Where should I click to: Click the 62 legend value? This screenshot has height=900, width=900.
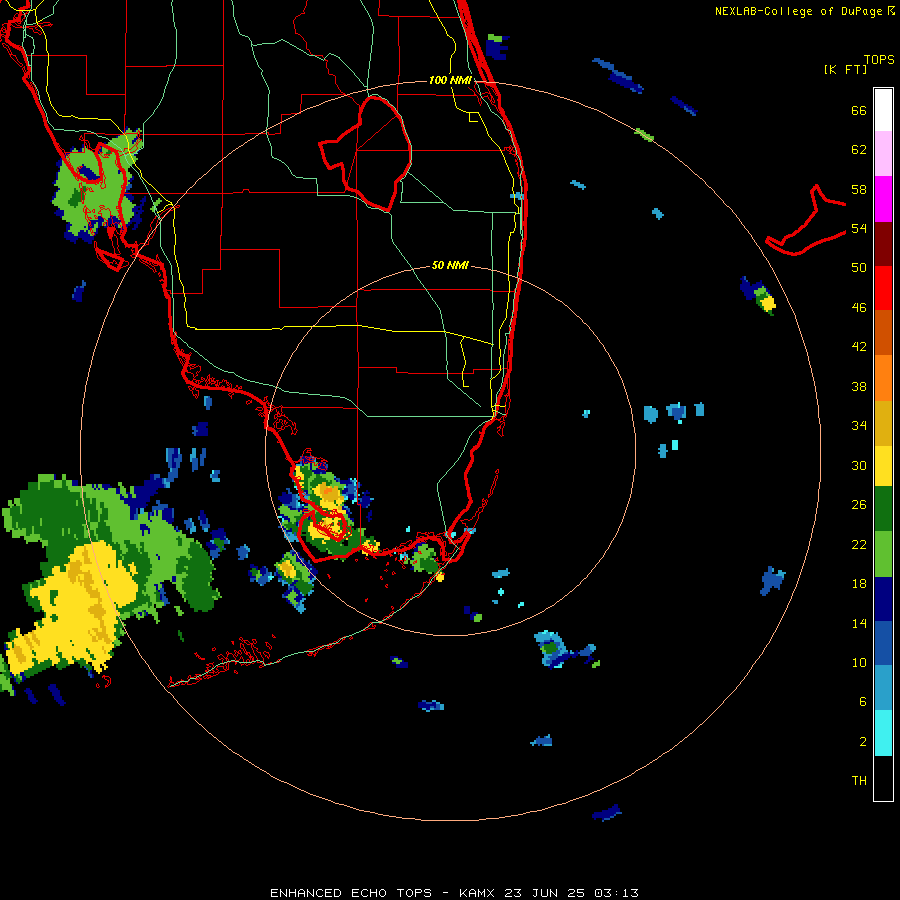pos(859,150)
